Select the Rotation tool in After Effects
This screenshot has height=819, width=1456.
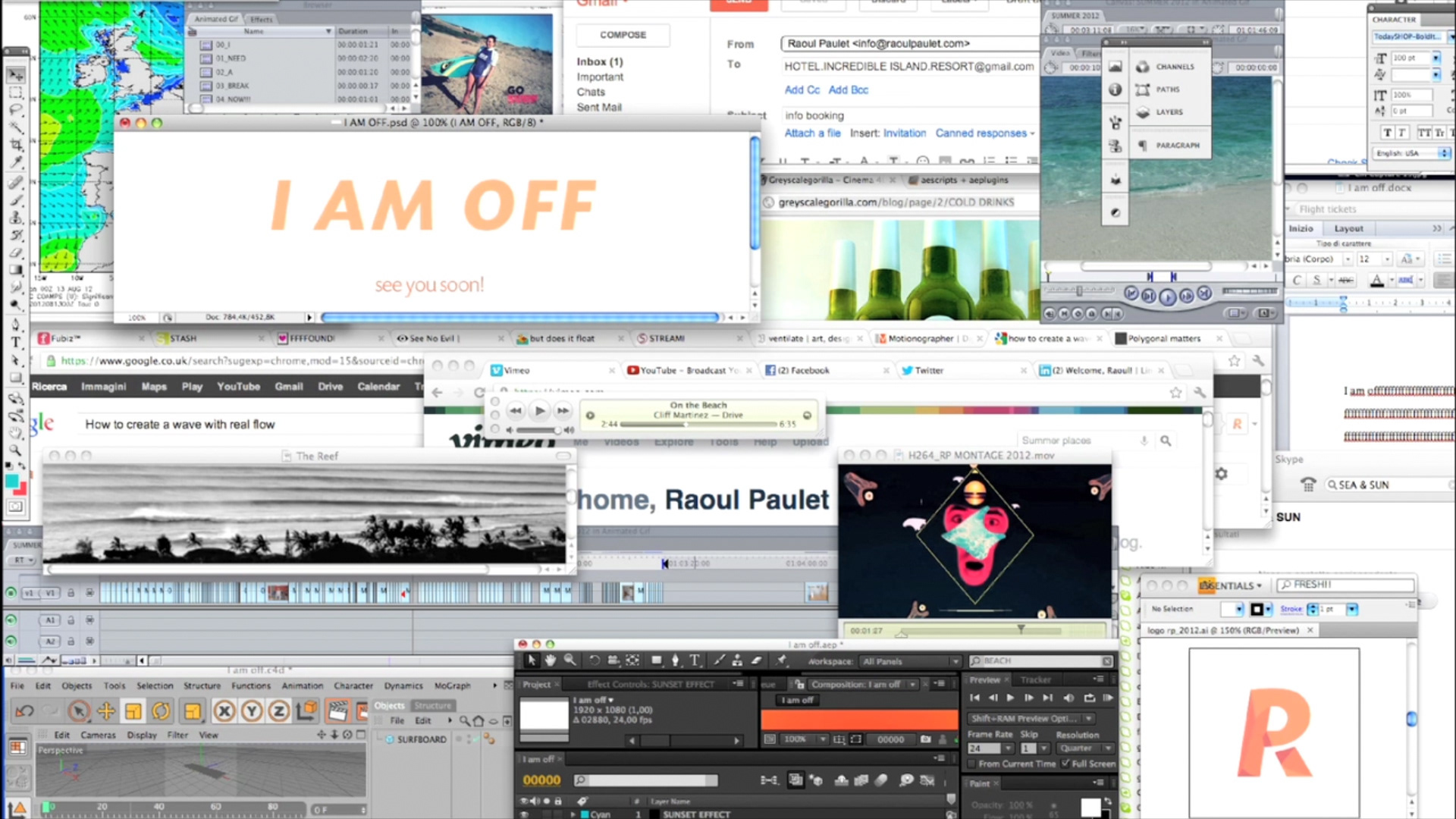coord(595,661)
